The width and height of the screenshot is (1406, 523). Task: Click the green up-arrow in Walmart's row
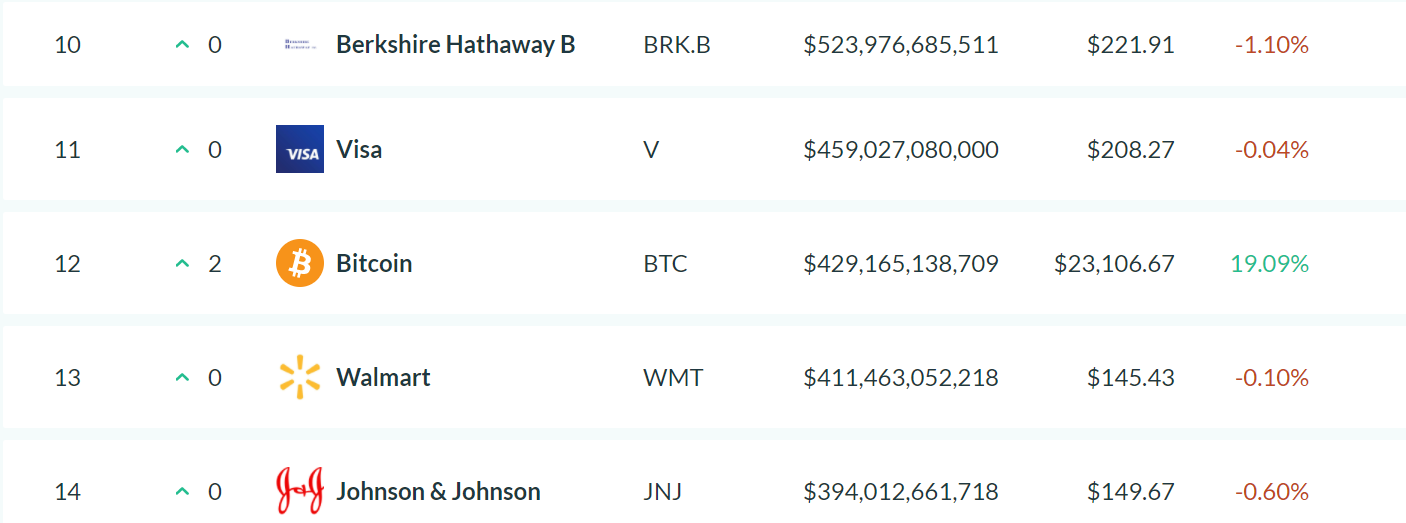182,378
